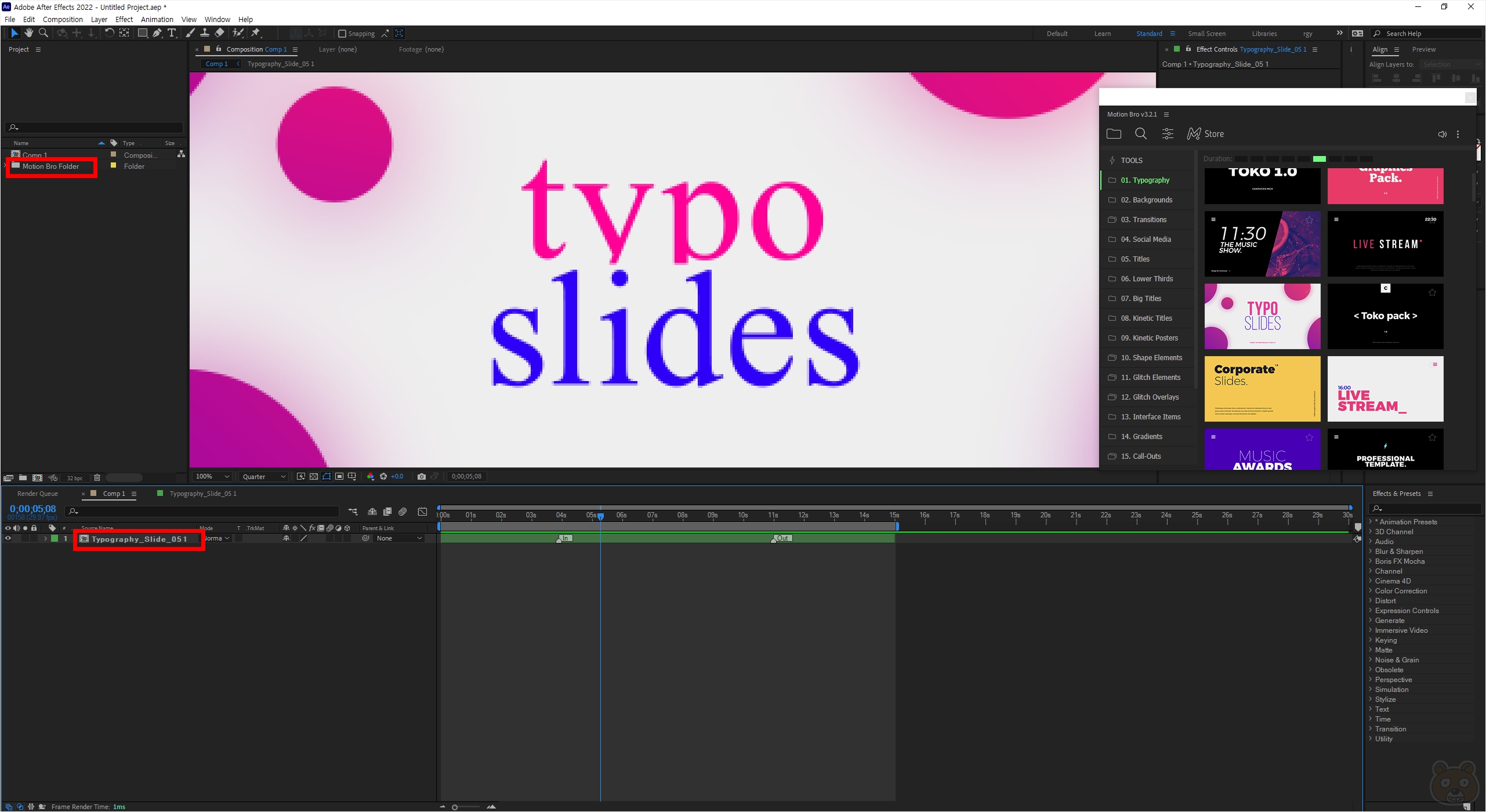Open the Parent & Link None dropdown

(x=399, y=538)
